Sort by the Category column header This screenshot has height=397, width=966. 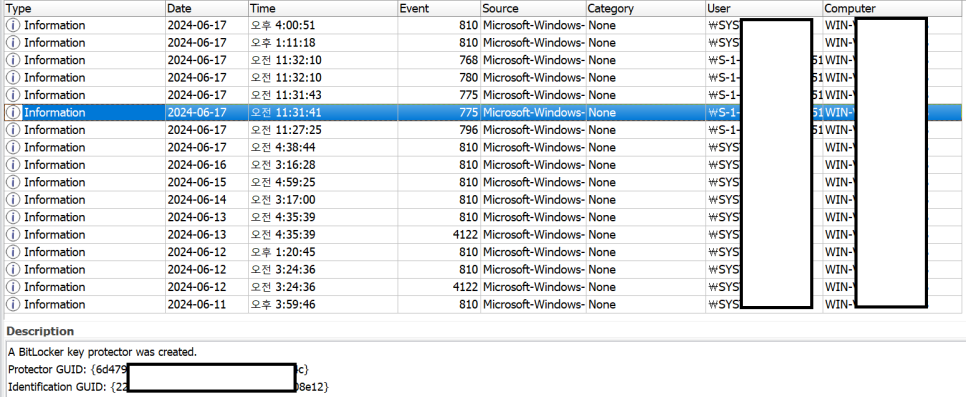point(646,8)
